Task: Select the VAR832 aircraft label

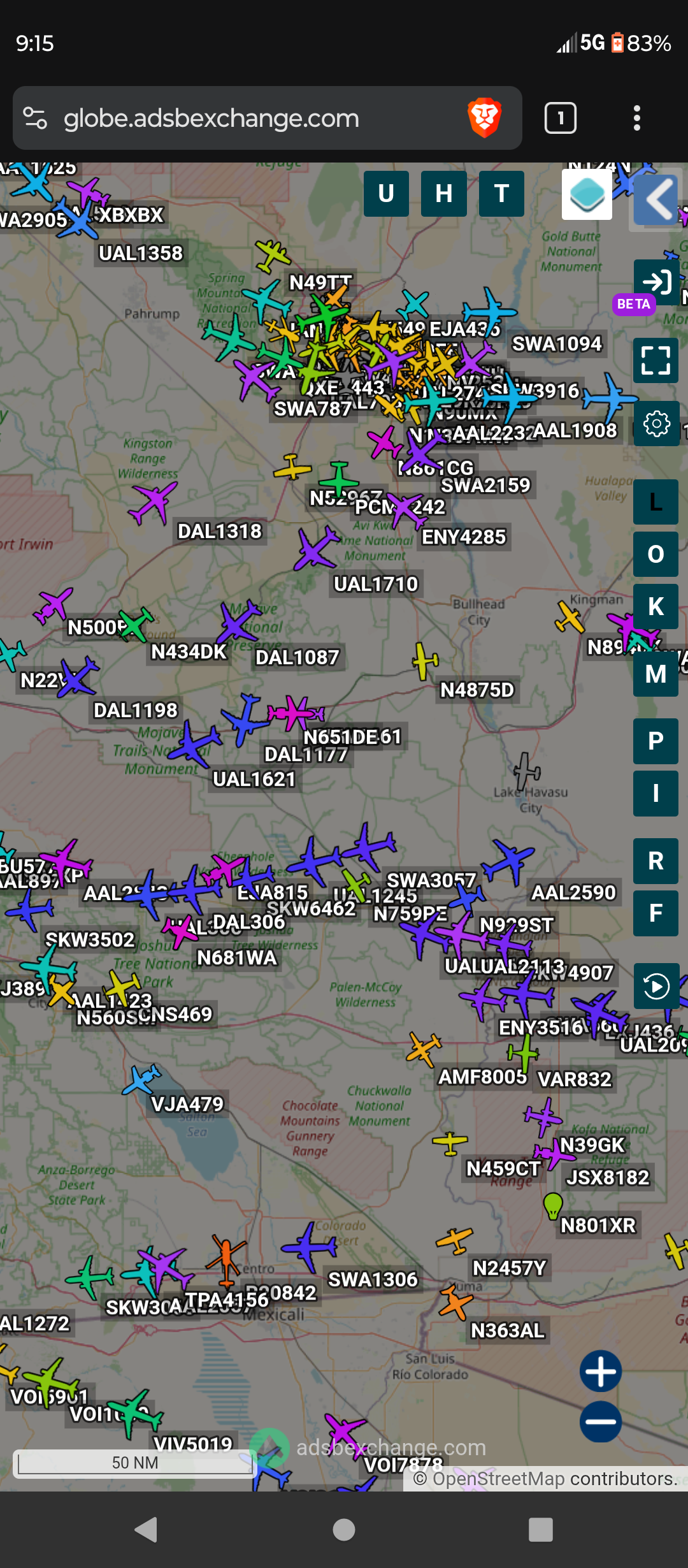Action: coord(575,1079)
